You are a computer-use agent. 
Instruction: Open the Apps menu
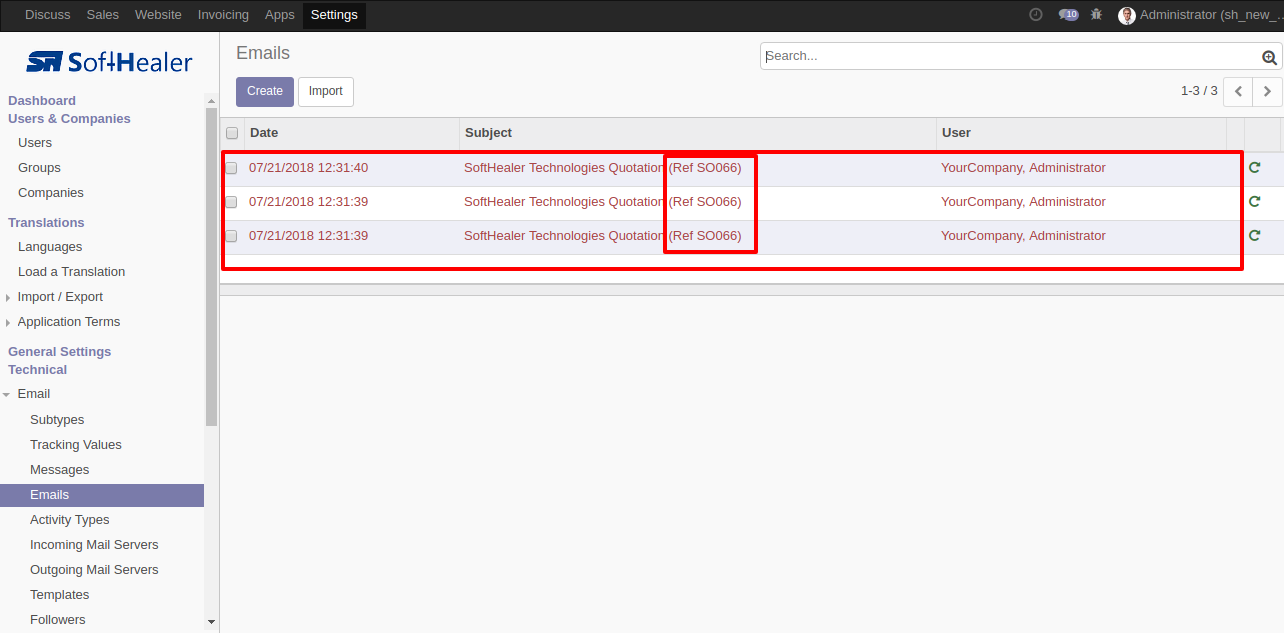[x=280, y=15]
